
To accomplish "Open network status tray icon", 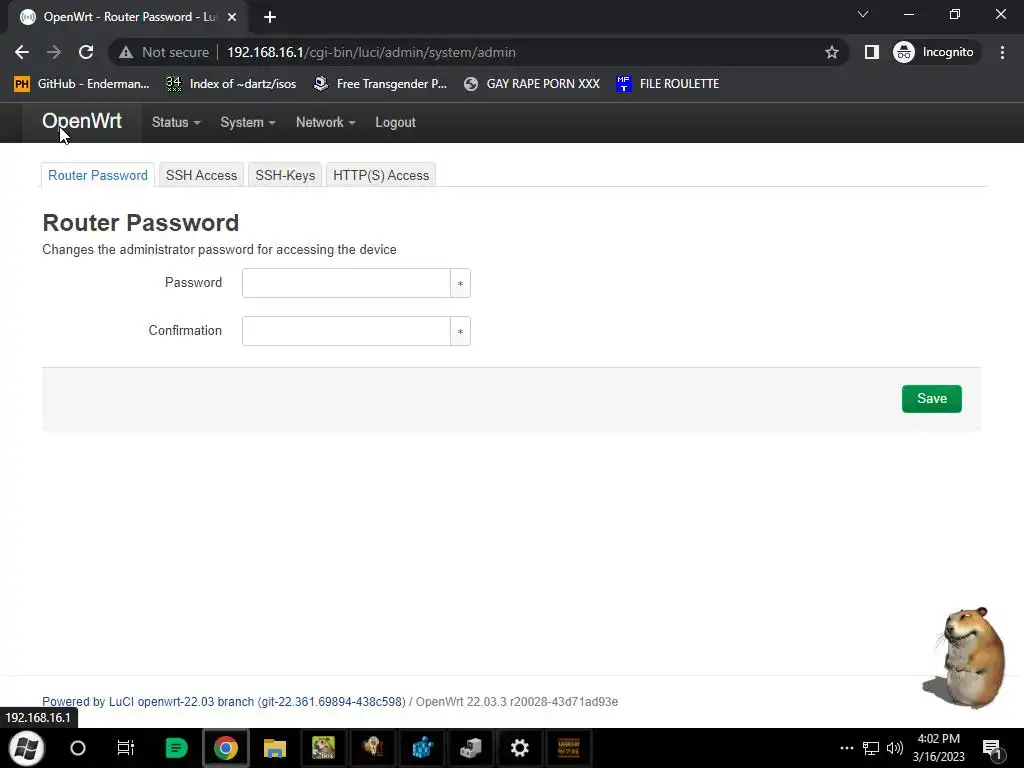I will click(871, 748).
